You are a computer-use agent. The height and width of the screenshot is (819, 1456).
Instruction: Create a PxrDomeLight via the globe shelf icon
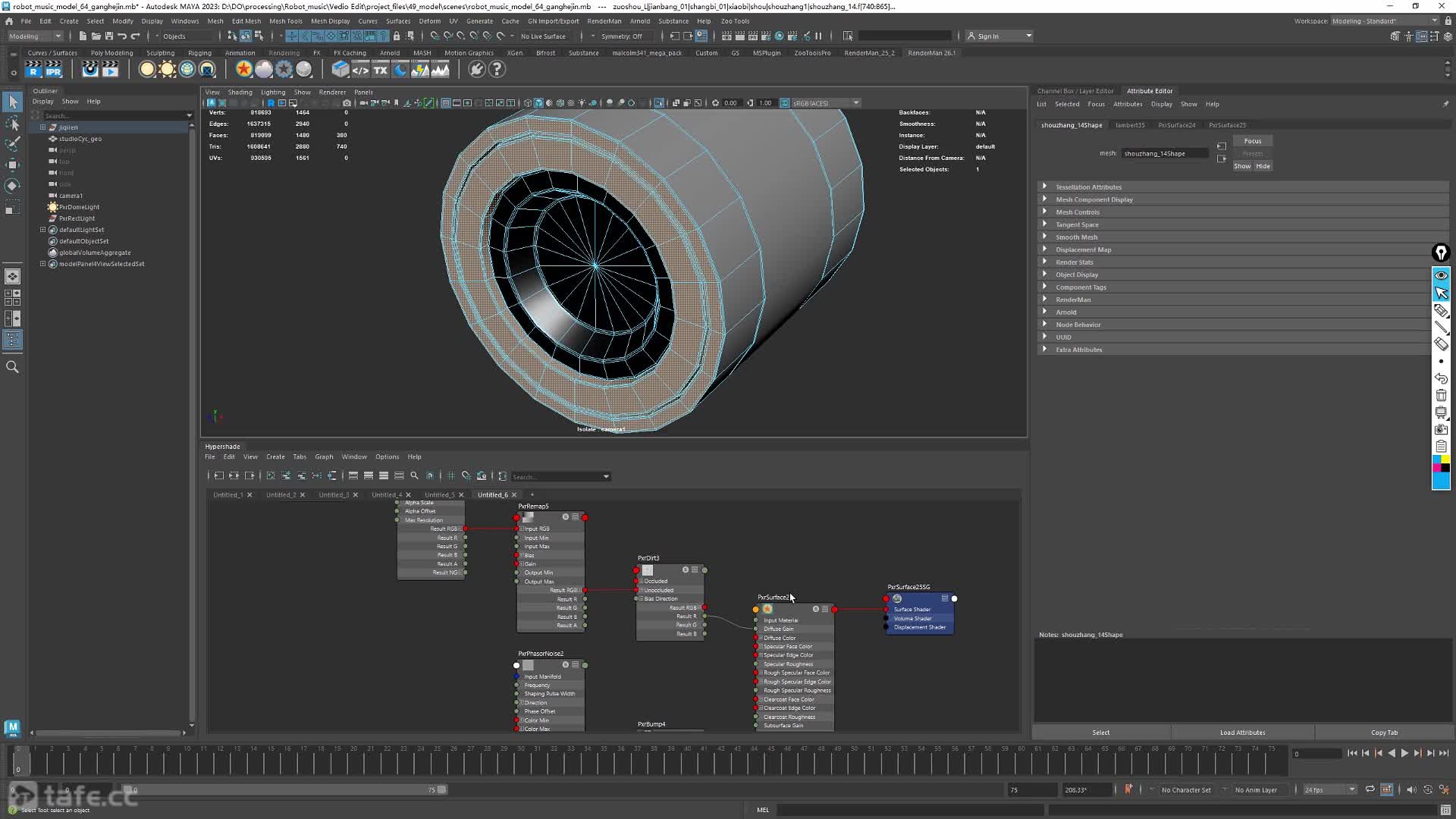pyautogui.click(x=187, y=70)
